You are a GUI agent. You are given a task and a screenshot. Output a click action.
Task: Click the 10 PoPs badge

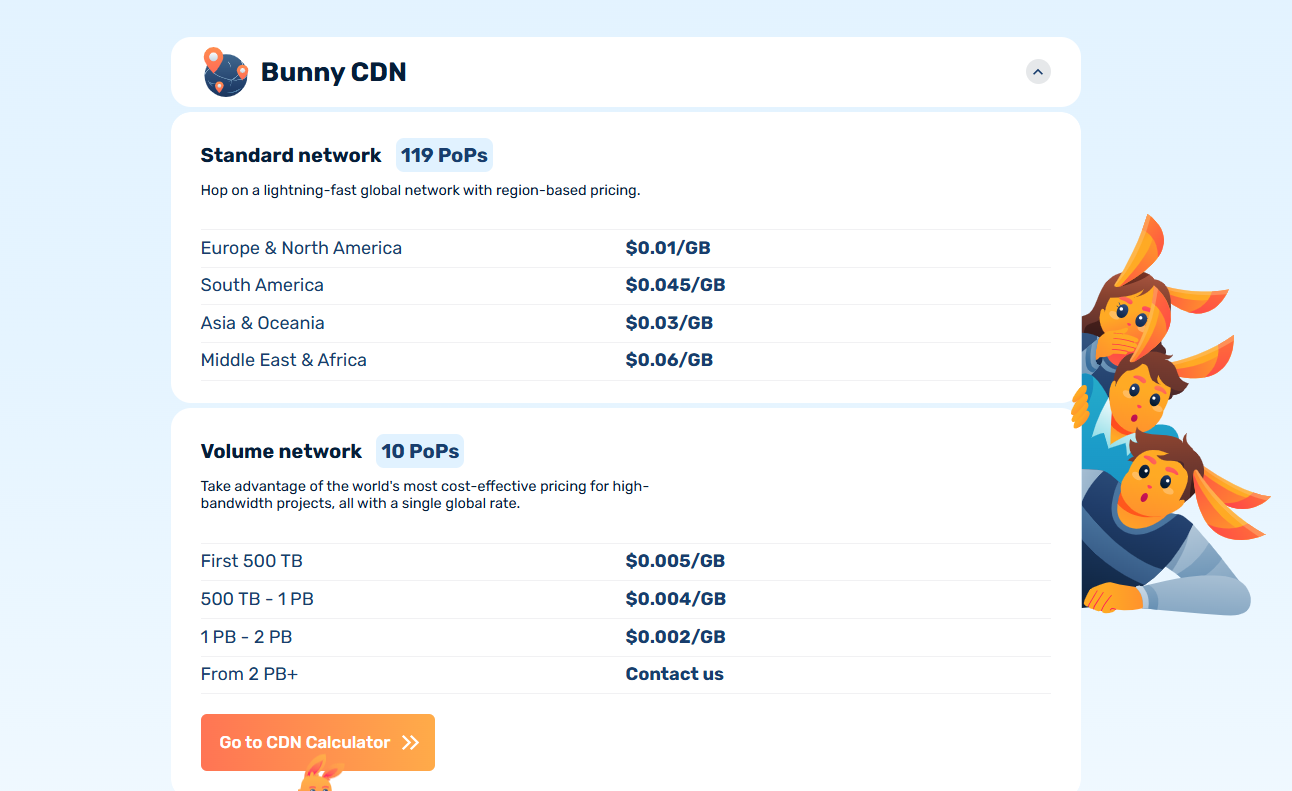pos(419,451)
